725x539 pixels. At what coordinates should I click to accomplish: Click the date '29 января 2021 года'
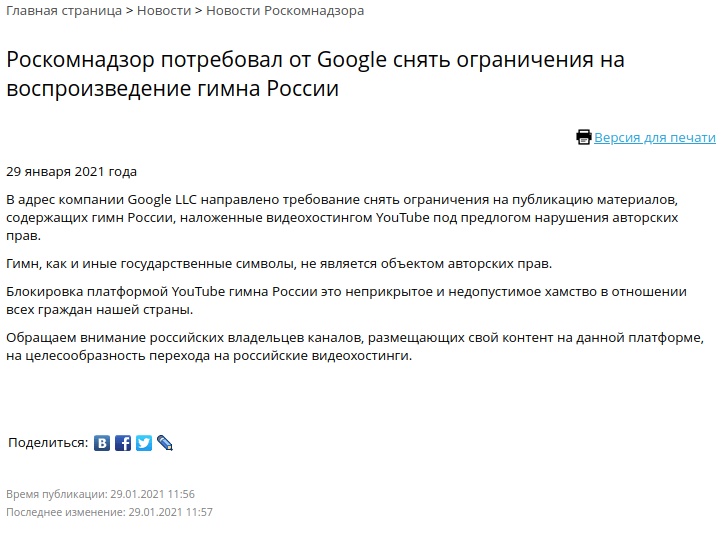coord(71,171)
